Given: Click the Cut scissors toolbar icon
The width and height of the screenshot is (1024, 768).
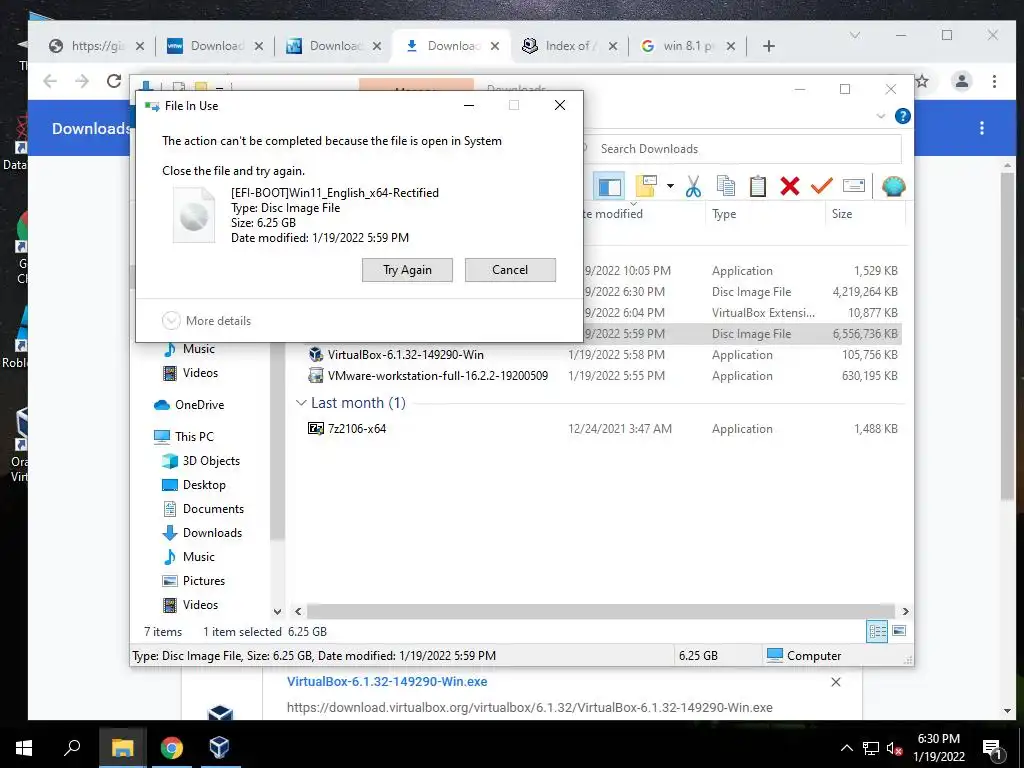Looking at the screenshot, I should pos(694,187).
